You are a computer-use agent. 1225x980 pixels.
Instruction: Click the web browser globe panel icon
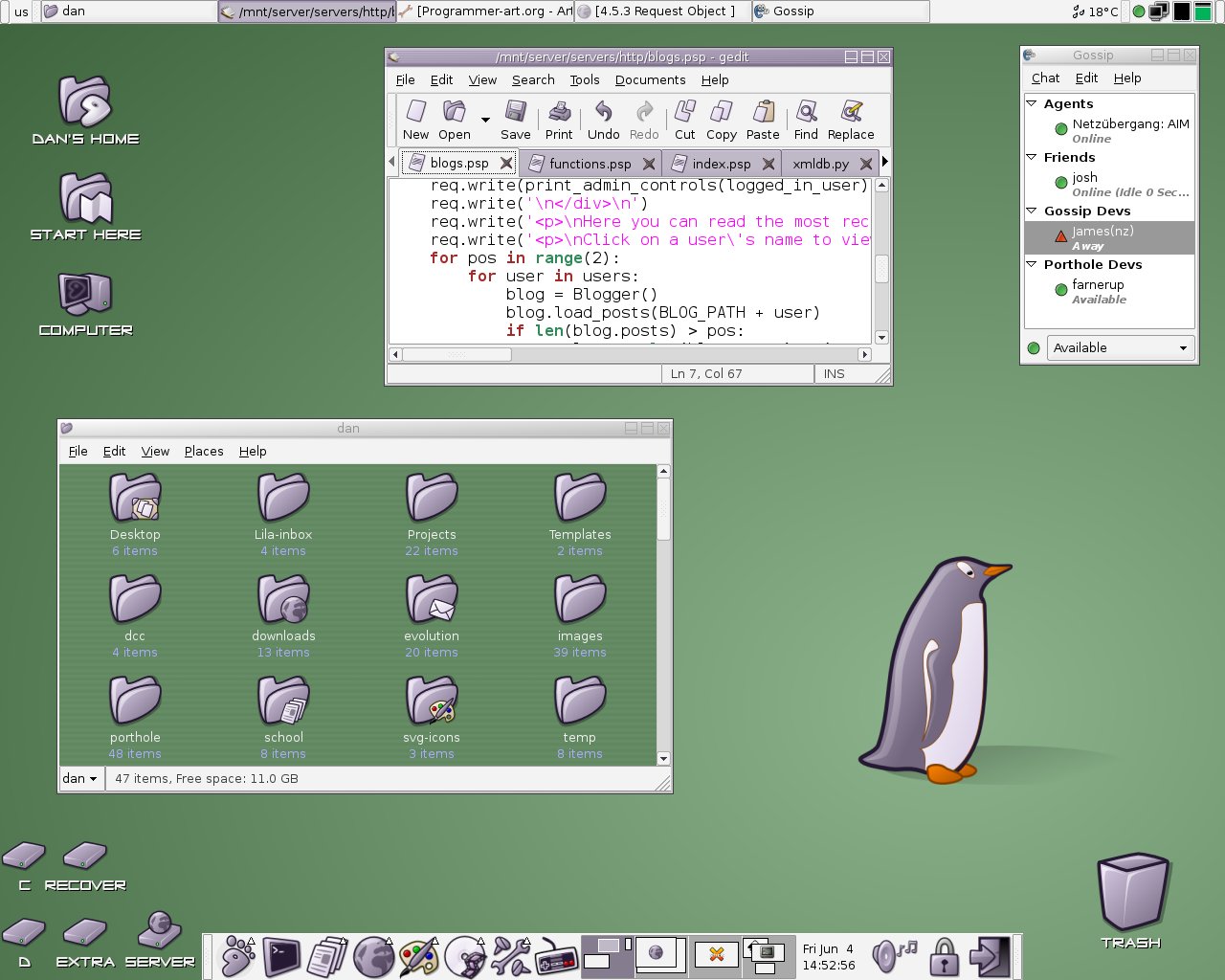pyautogui.click(x=373, y=956)
